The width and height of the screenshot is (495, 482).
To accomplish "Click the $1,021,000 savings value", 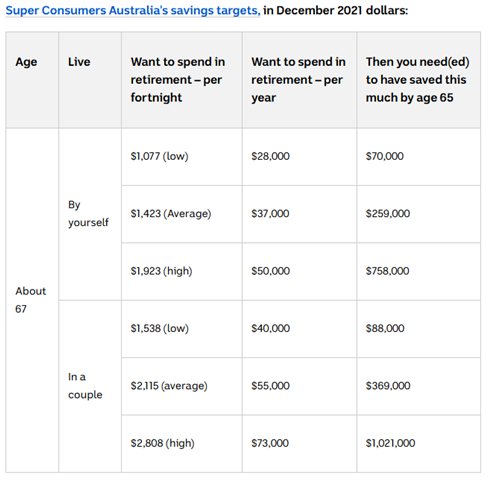I will click(390, 443).
